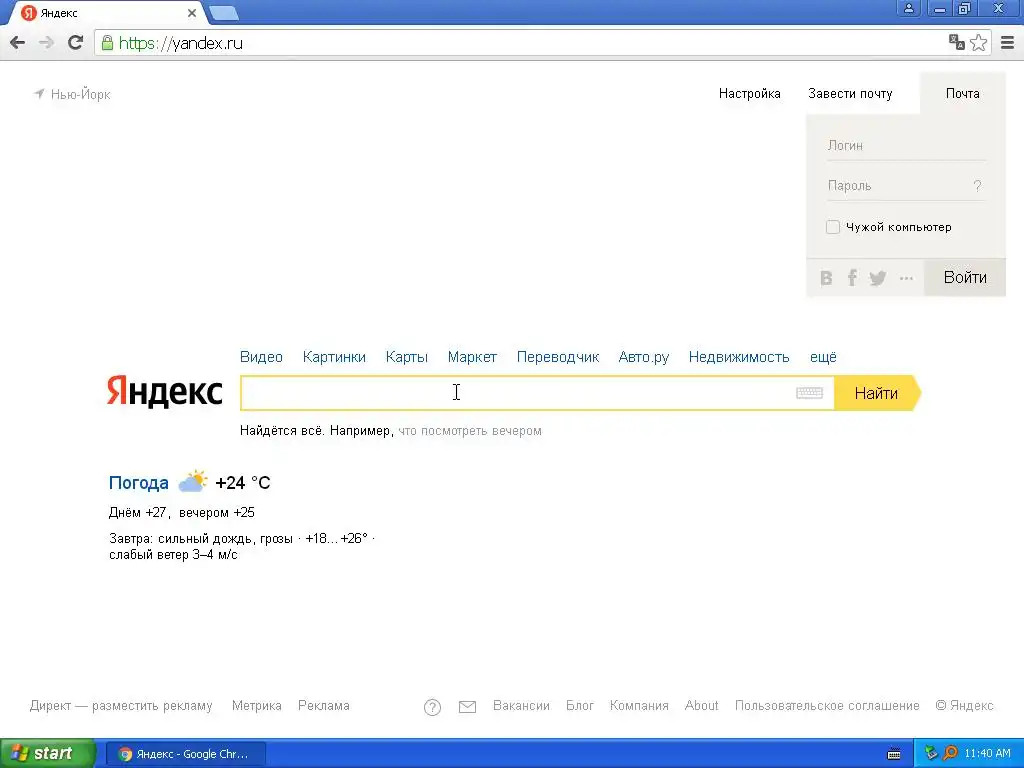This screenshot has height=768, width=1024.
Task: Open the Видео service
Action: click(261, 357)
